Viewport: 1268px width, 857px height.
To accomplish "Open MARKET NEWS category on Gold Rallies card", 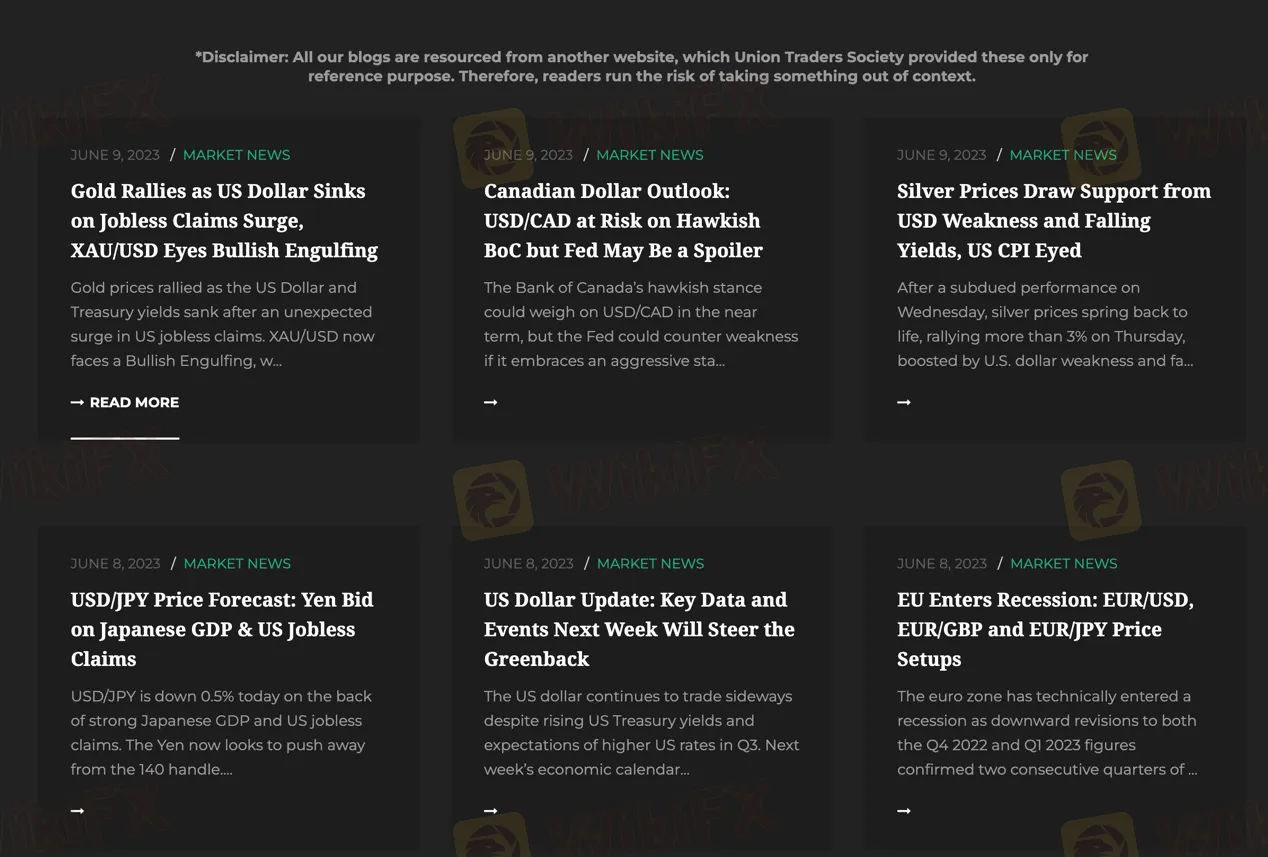I will pos(236,155).
